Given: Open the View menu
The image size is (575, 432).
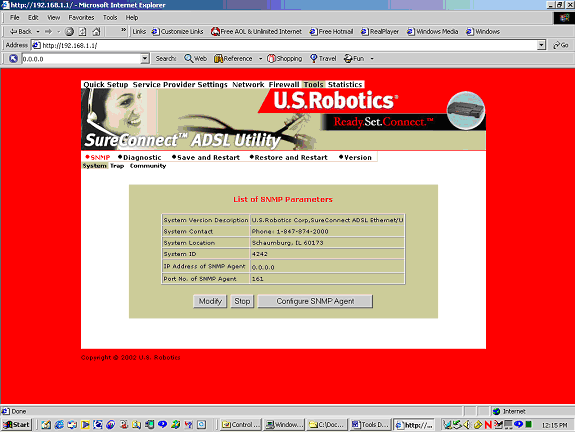Looking at the screenshot, I should pyautogui.click(x=54, y=18).
